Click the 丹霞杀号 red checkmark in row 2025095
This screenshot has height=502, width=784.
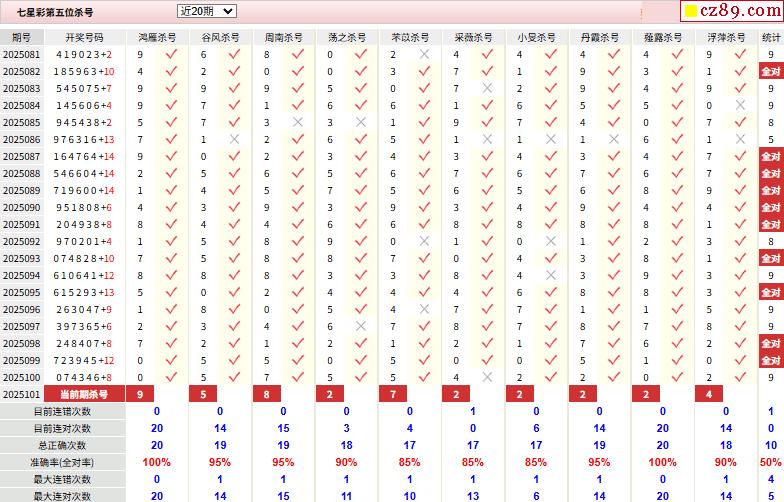pos(614,292)
